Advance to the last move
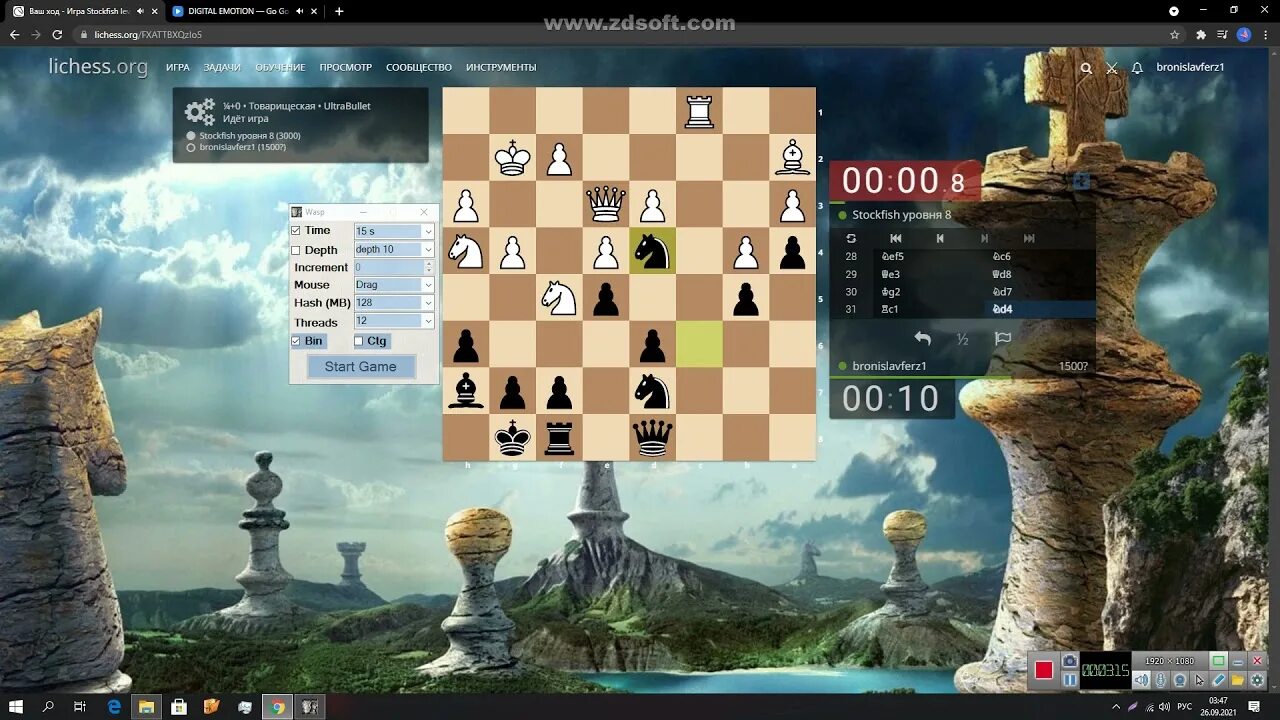The image size is (1280, 720). pyautogui.click(x=1029, y=238)
